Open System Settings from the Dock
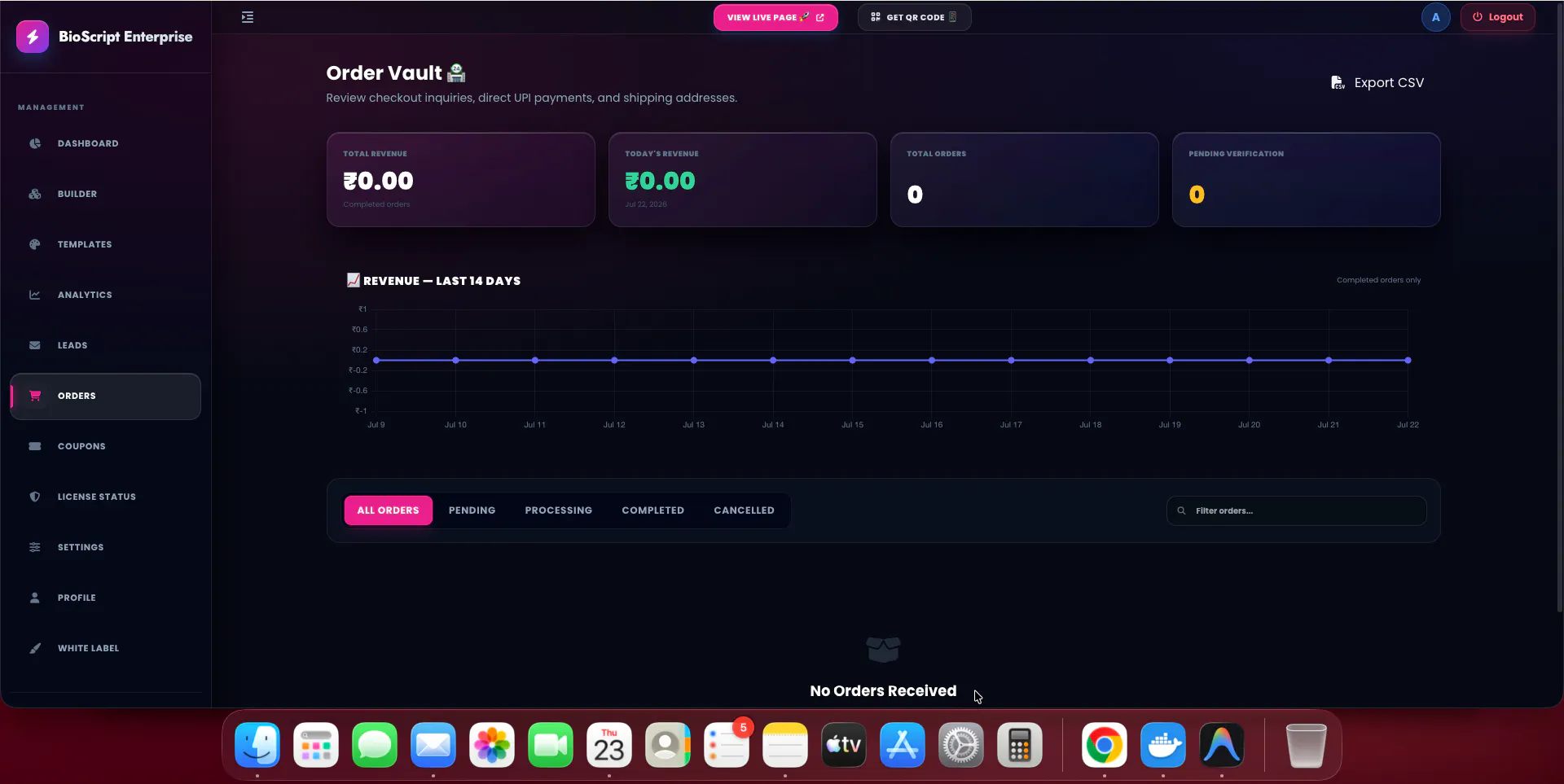Screen dimensions: 1564x784 [961, 745]
